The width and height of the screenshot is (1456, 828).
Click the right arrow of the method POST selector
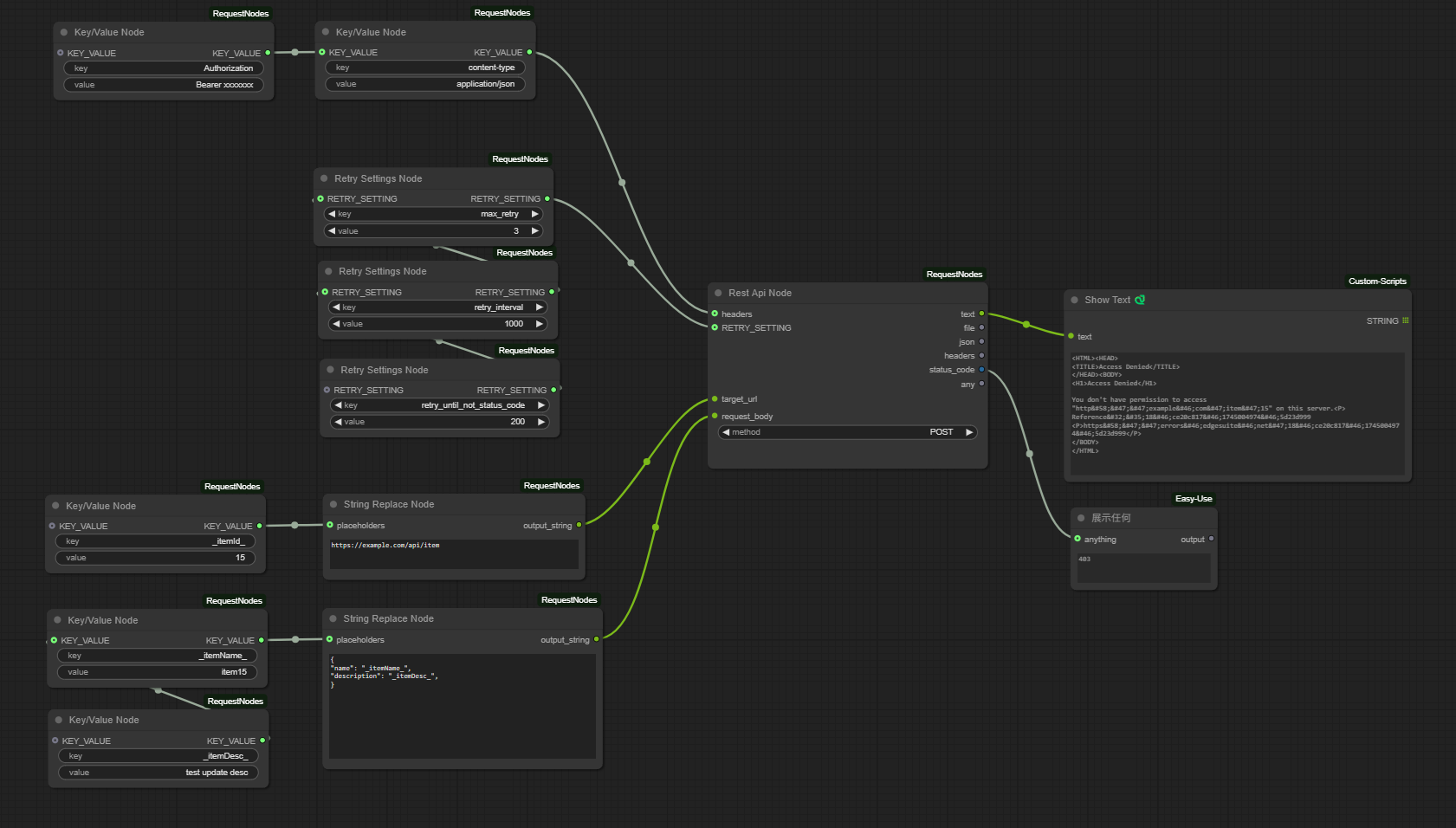tap(969, 432)
